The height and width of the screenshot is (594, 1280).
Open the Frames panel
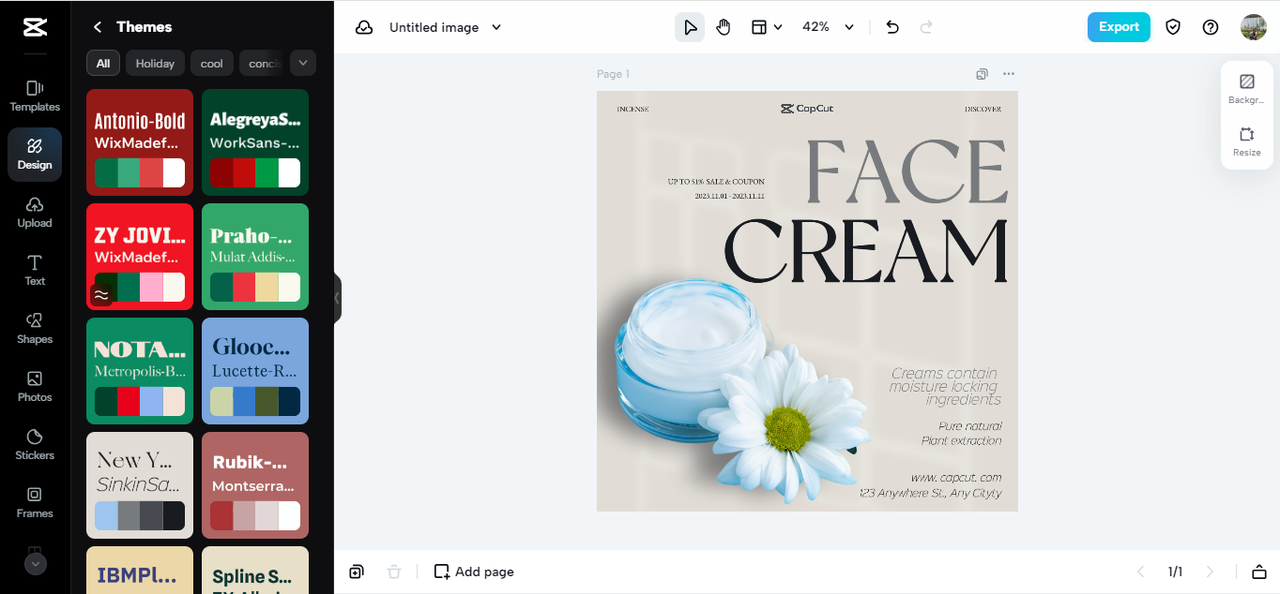coord(35,502)
